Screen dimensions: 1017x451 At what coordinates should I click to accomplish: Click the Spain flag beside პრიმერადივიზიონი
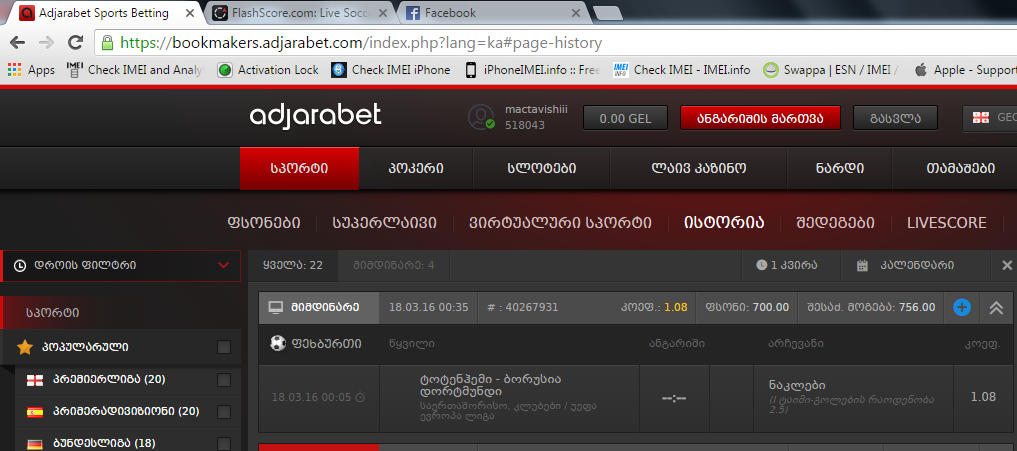click(x=34, y=412)
